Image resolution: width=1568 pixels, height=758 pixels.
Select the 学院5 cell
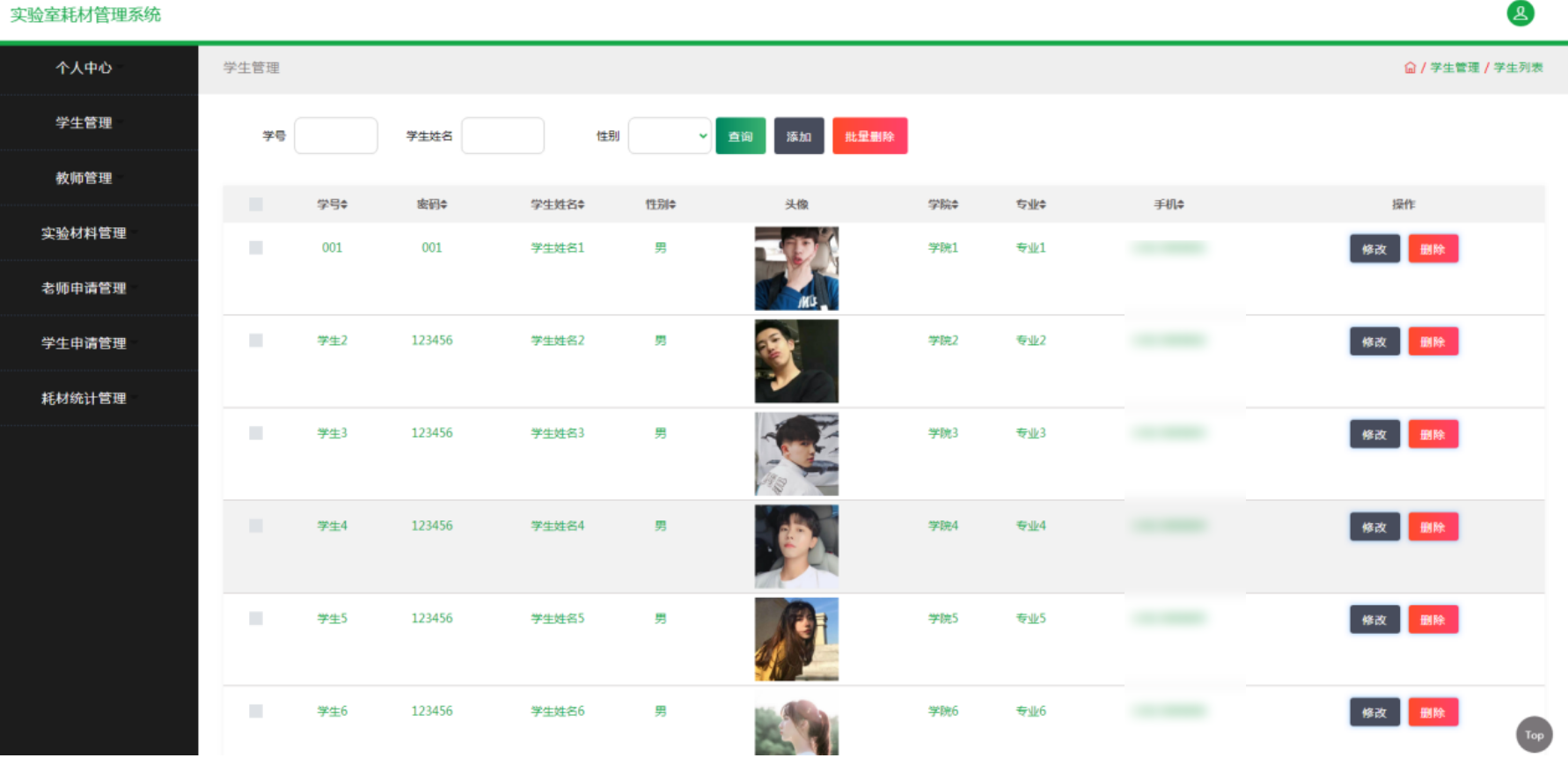pos(943,619)
